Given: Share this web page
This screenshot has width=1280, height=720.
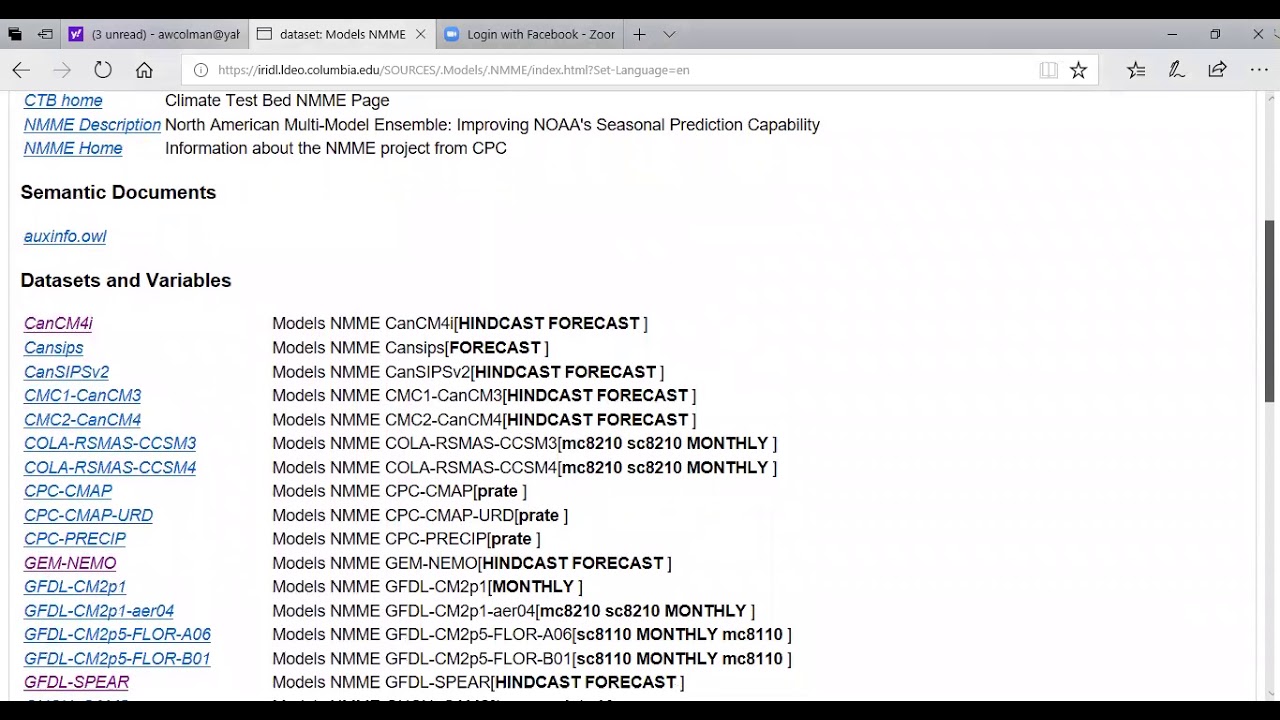Looking at the screenshot, I should pyautogui.click(x=1217, y=70).
